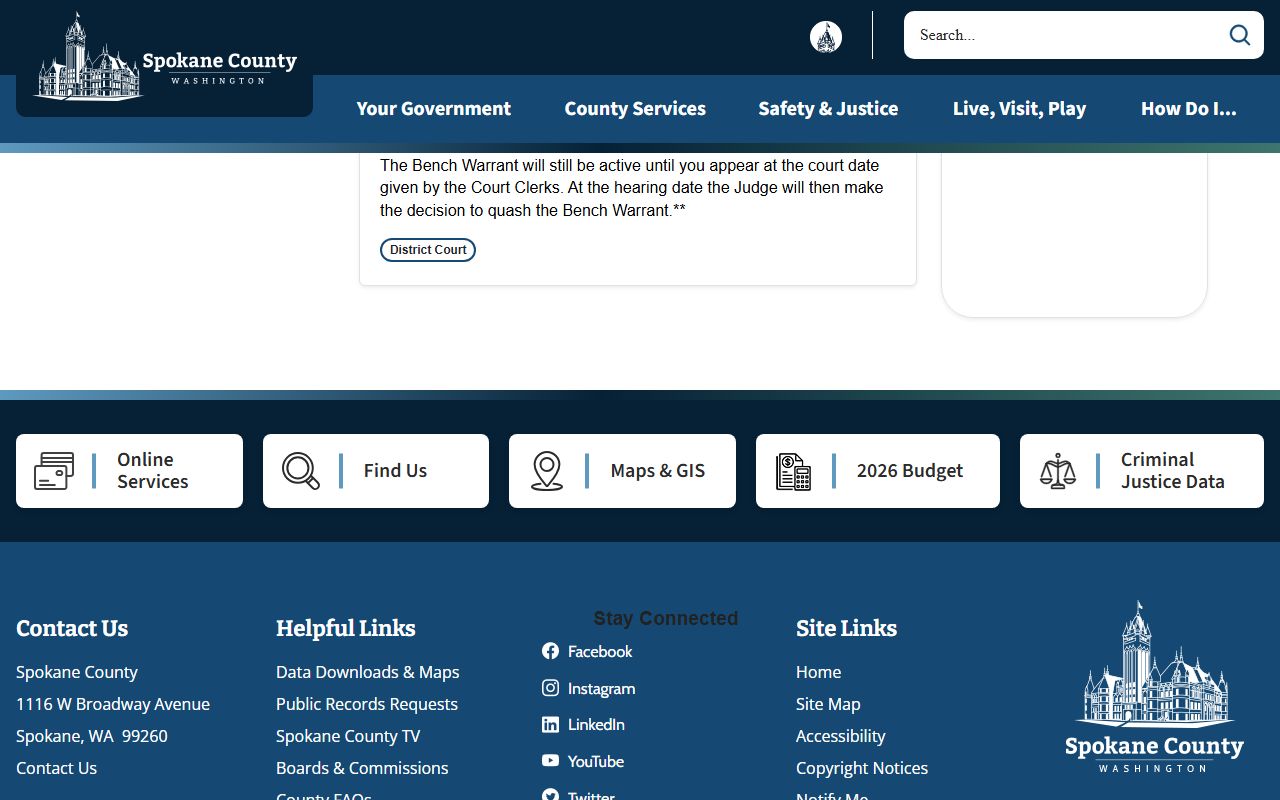
Task: Click the District Court tag button
Action: 428,250
